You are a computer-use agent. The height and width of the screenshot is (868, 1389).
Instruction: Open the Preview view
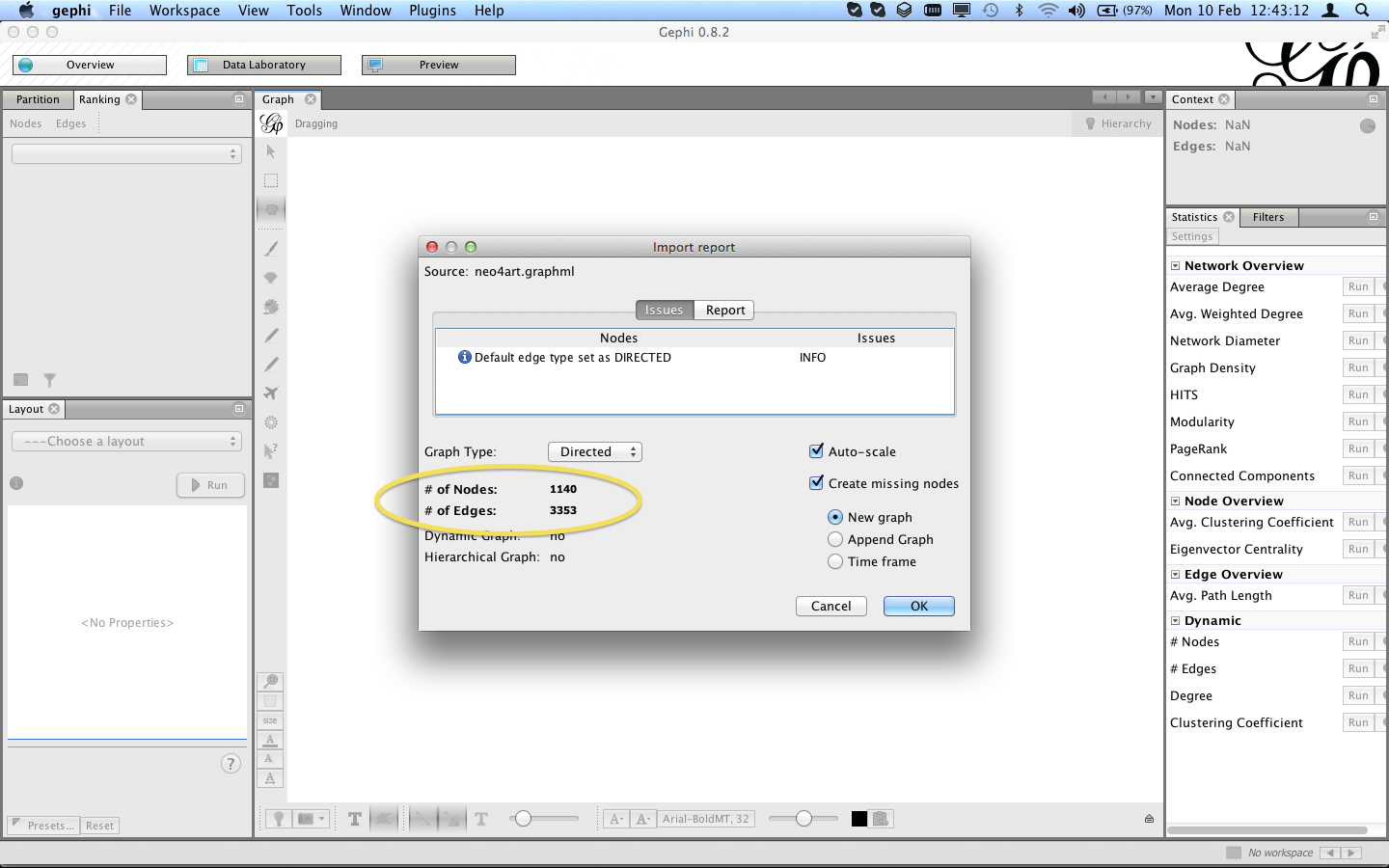pos(439,65)
